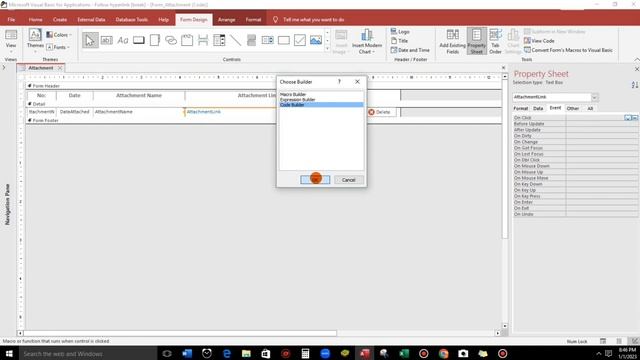Open Chrome from the taskbar
The width and height of the screenshot is (640, 360).
pos(443,353)
